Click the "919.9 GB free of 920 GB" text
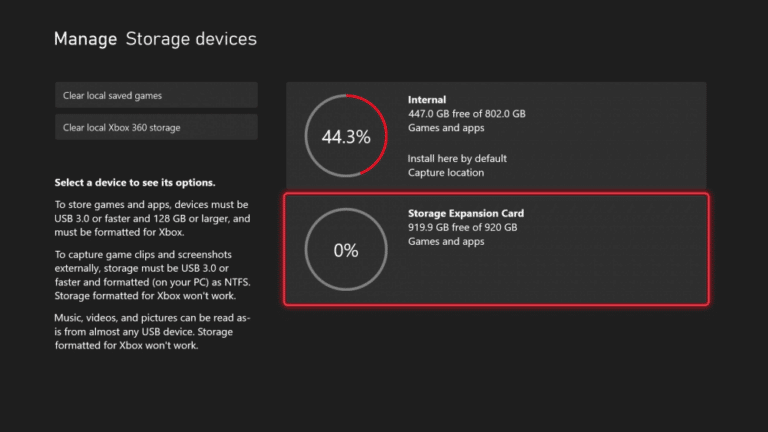Screen dimensions: 768x432 pyautogui.click(x=462, y=227)
